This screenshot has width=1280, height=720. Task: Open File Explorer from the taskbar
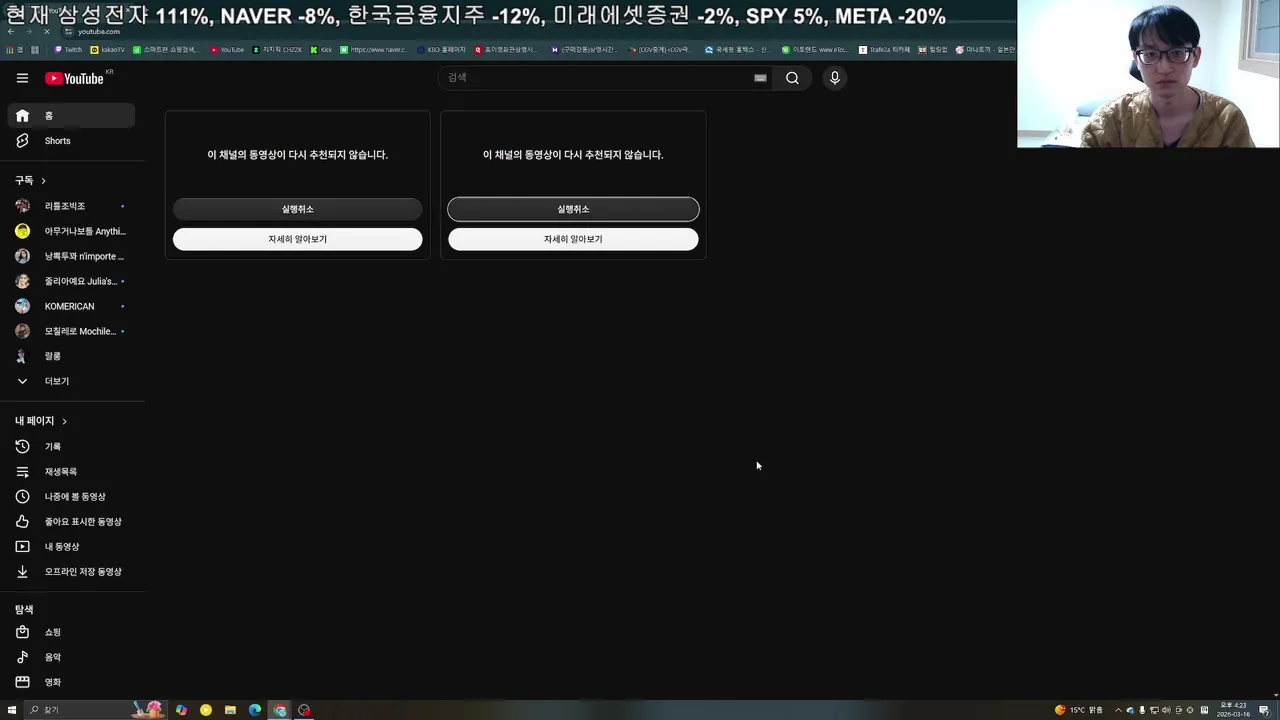pos(230,710)
